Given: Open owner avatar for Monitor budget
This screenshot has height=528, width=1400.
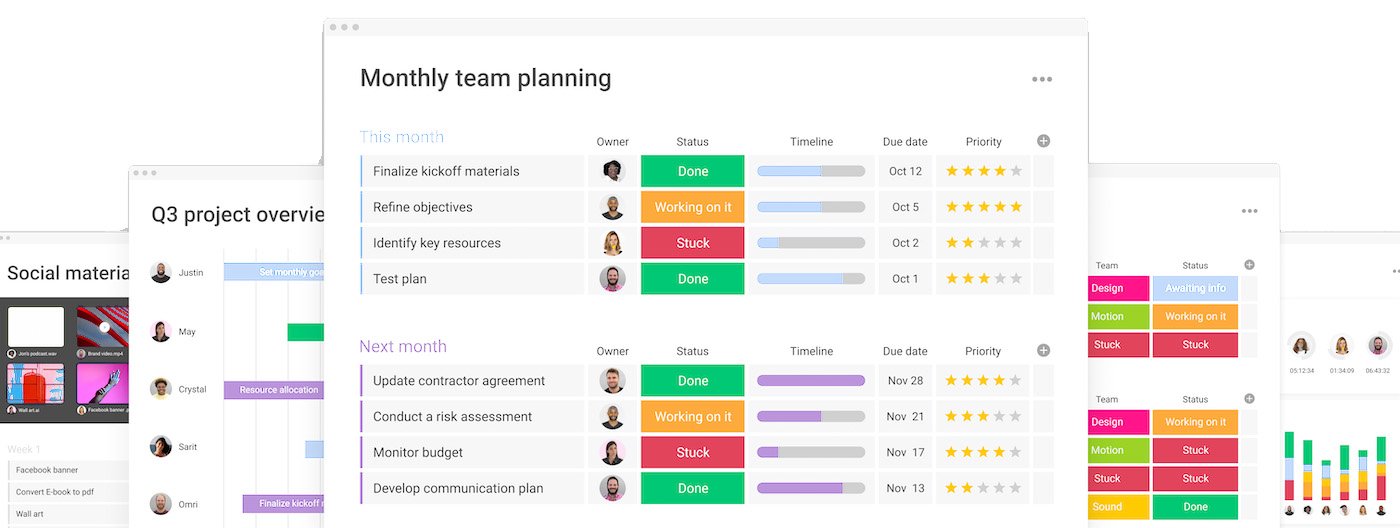Looking at the screenshot, I should tap(613, 452).
